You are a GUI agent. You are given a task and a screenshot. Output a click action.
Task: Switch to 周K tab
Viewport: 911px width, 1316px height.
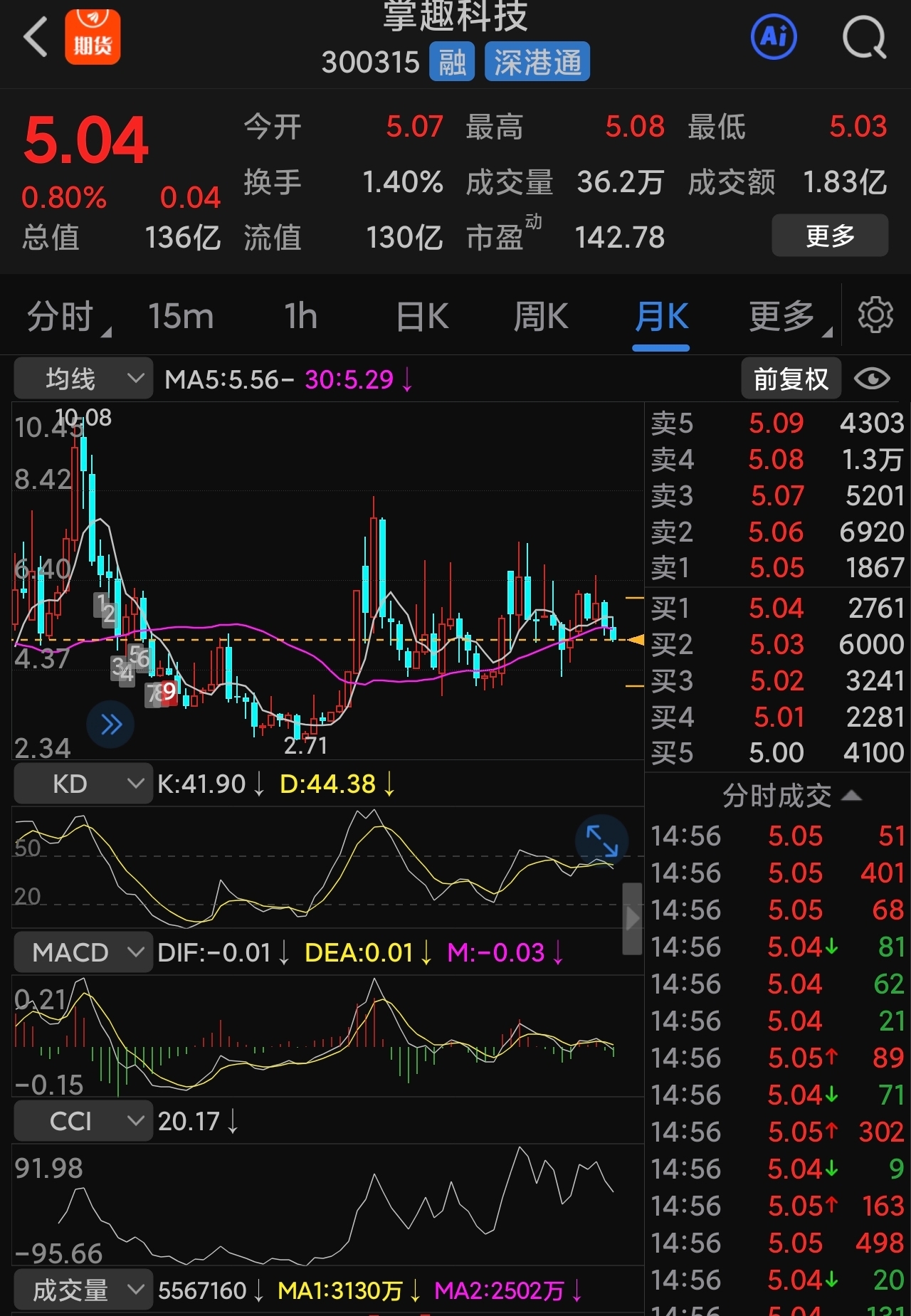click(541, 316)
